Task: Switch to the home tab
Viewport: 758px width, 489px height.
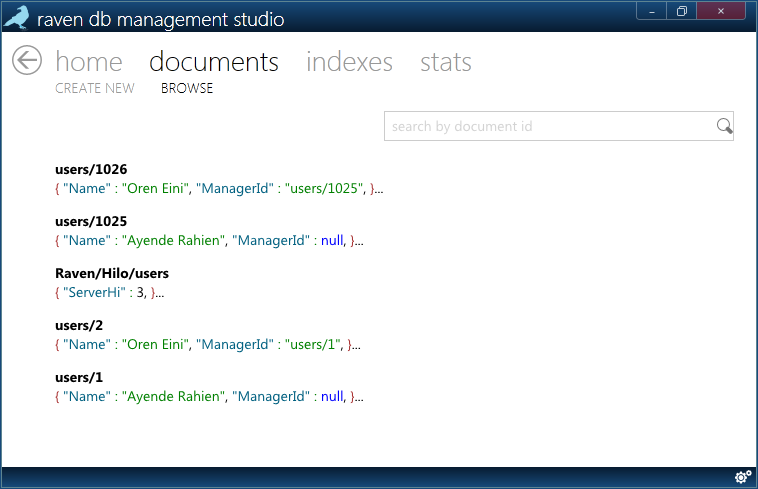Action: (89, 62)
